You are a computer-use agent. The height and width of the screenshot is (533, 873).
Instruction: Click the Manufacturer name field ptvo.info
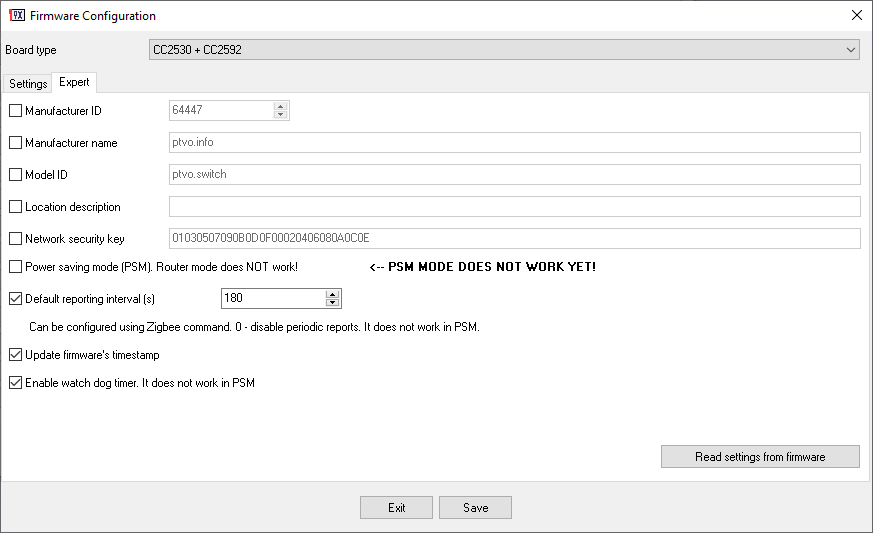[514, 142]
